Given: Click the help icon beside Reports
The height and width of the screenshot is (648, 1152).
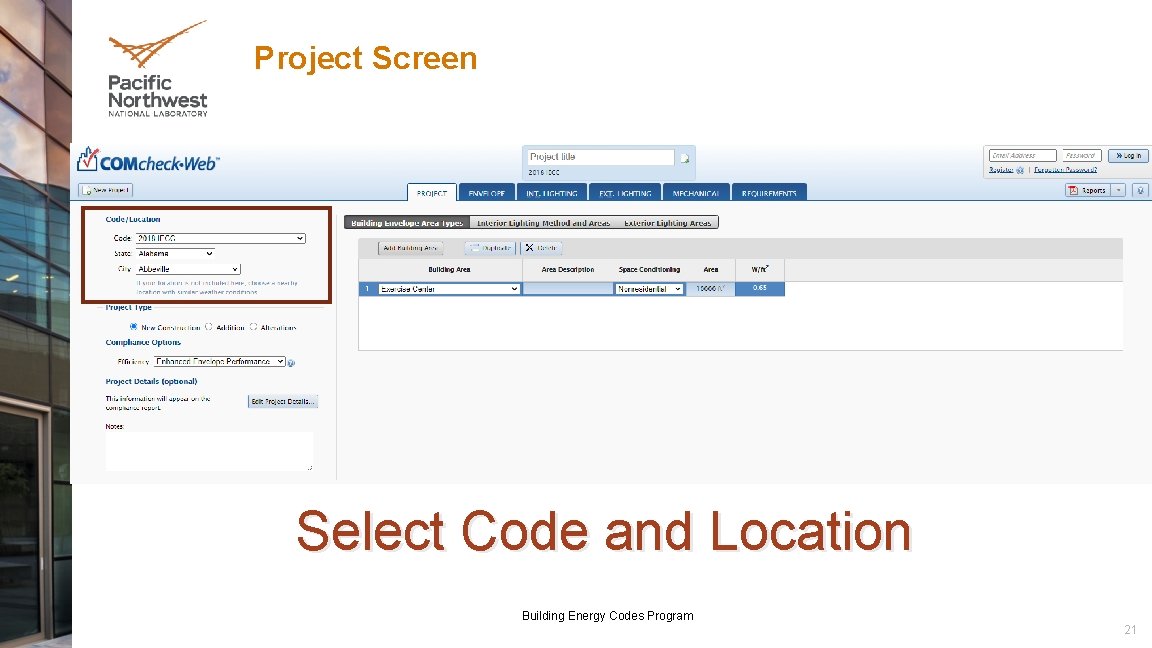Looking at the screenshot, I should click(x=1140, y=190).
